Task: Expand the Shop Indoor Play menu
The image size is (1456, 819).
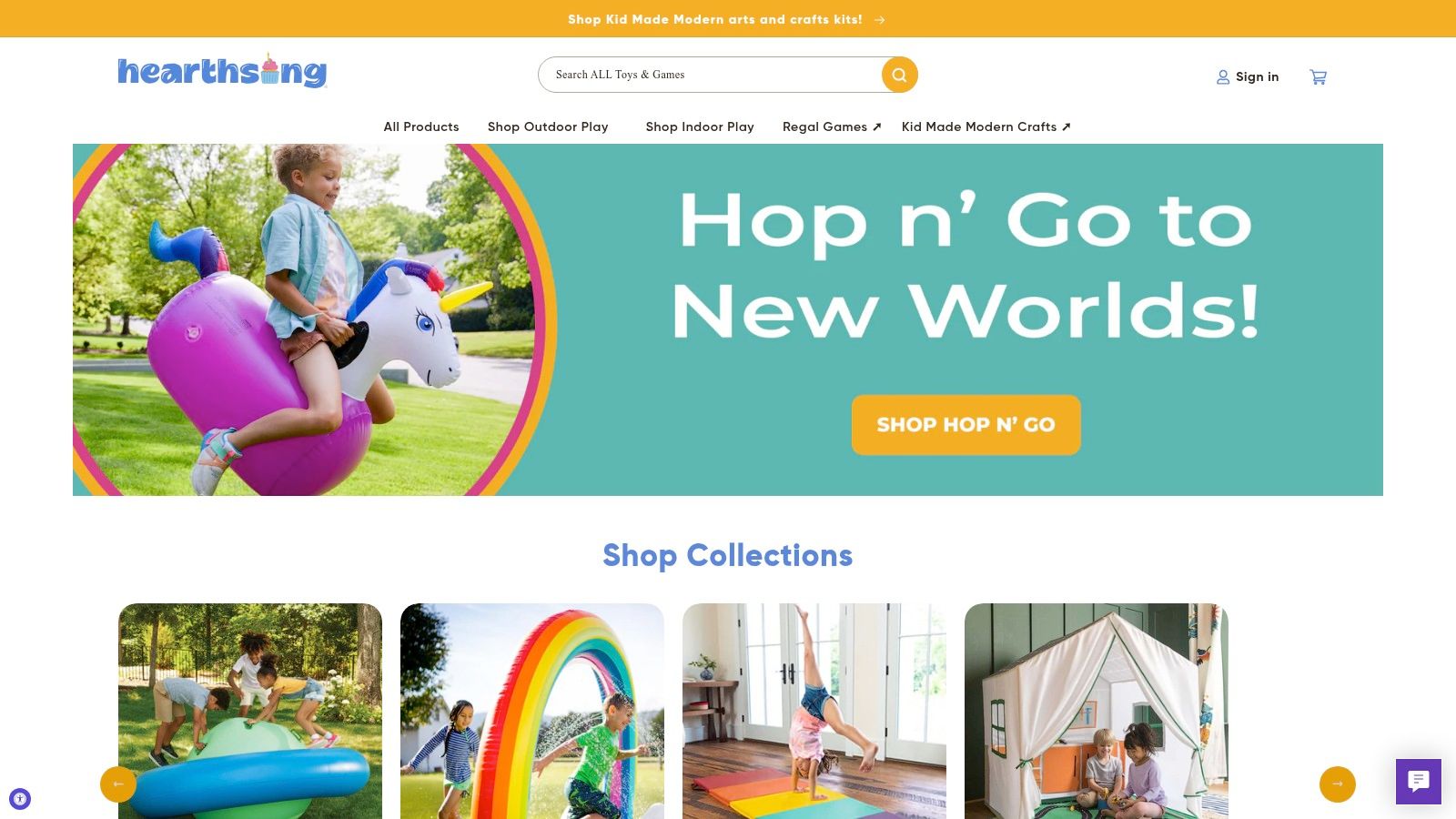Action: [x=700, y=126]
